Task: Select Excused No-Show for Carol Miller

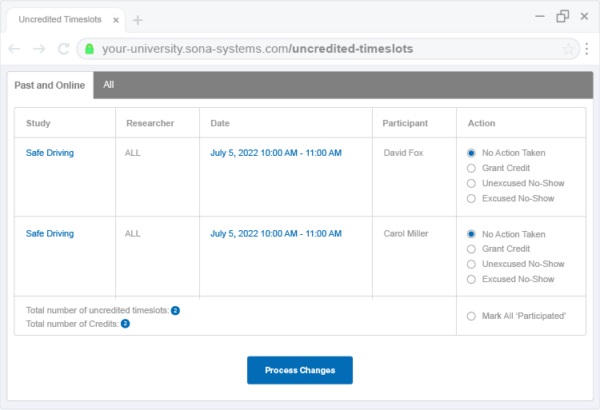Action: click(471, 279)
